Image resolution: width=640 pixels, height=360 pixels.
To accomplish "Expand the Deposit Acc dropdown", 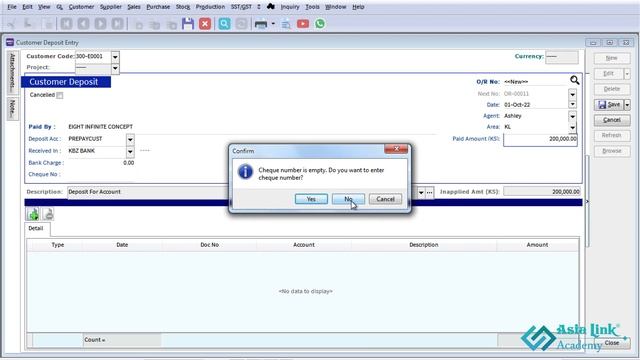I will pyautogui.click(x=130, y=140).
